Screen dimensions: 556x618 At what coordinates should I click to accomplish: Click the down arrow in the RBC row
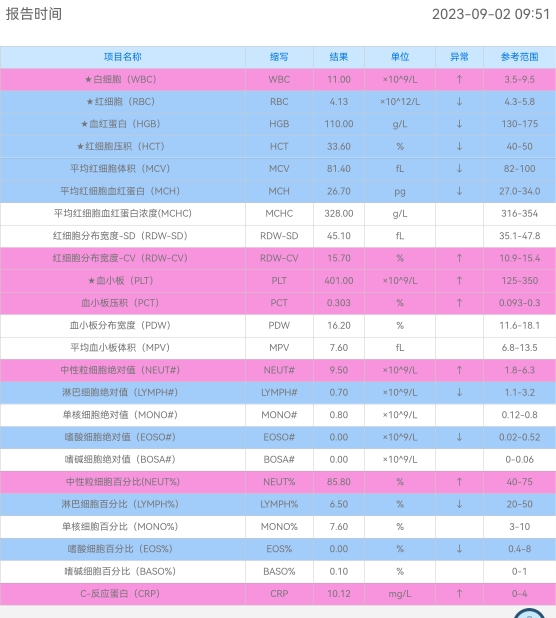click(459, 102)
